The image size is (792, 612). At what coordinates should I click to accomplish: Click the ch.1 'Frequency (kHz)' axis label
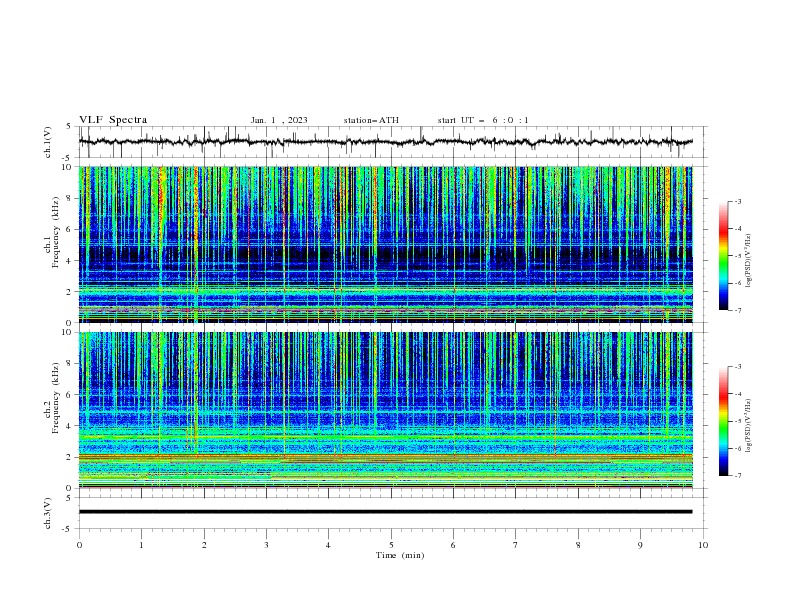56,233
